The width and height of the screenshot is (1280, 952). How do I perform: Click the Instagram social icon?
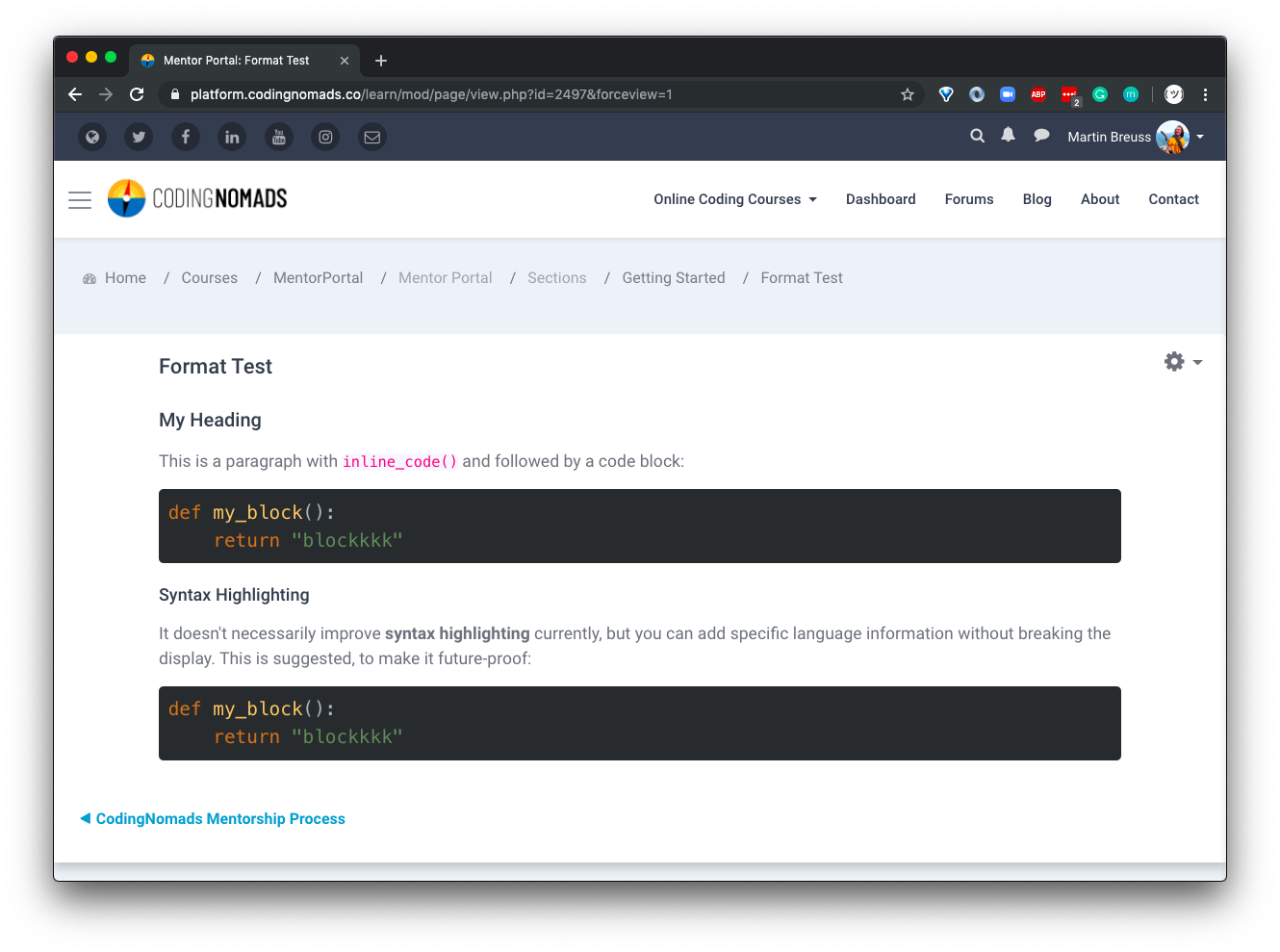point(325,137)
